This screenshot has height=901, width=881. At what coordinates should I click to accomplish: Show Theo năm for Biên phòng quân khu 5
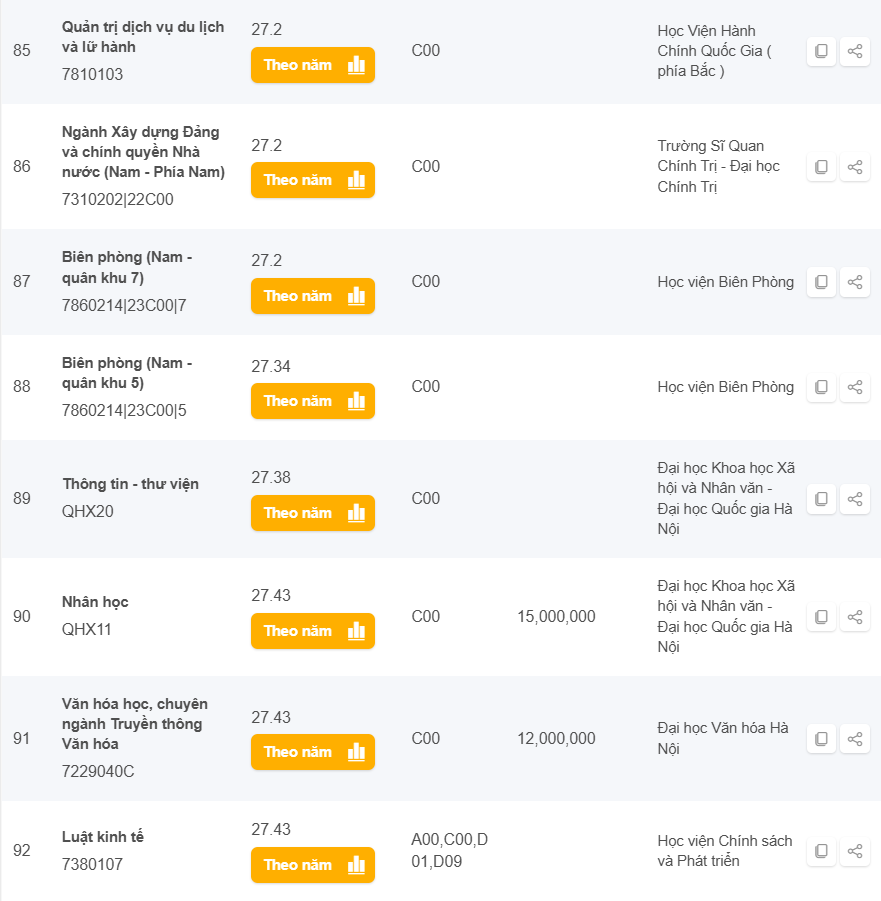pos(312,401)
